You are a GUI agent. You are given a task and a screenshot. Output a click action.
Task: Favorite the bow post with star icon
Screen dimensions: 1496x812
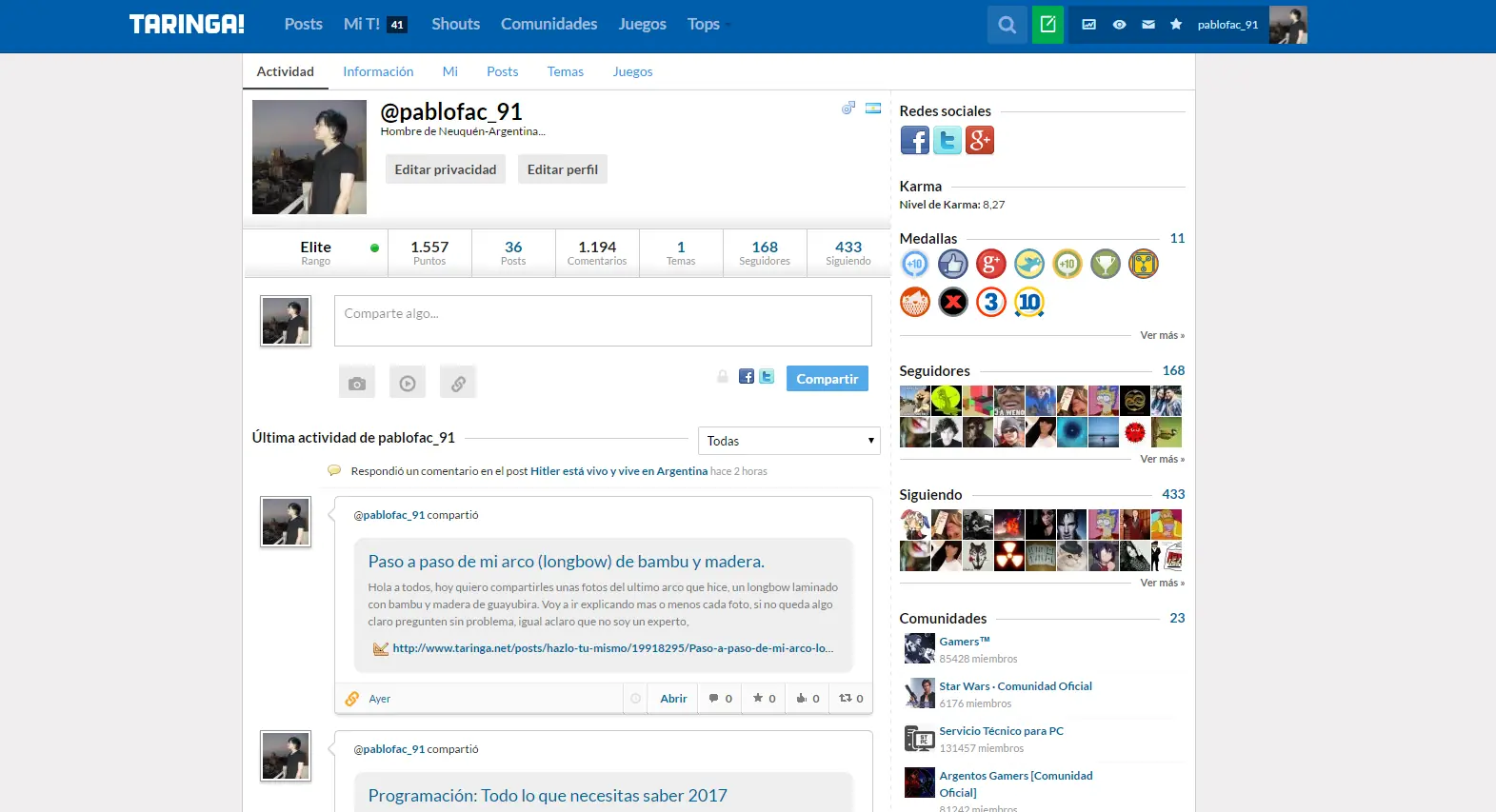[x=764, y=699]
